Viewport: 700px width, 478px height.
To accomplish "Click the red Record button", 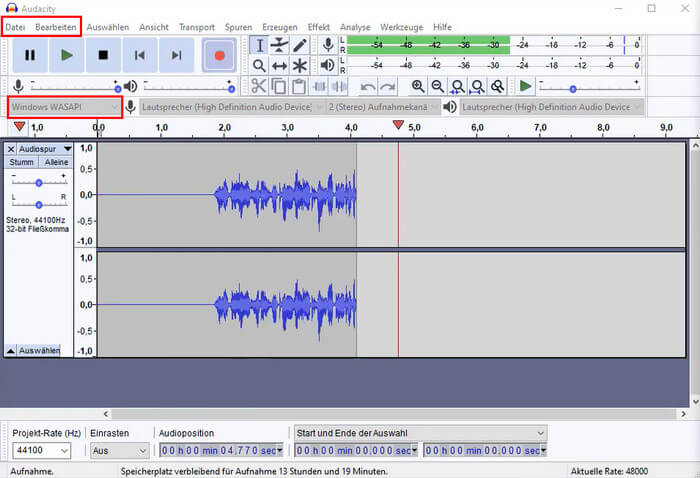I will coord(219,55).
